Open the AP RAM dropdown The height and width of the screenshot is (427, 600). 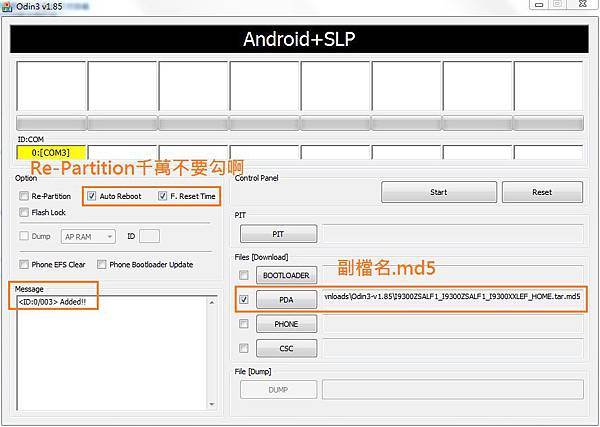coord(88,237)
